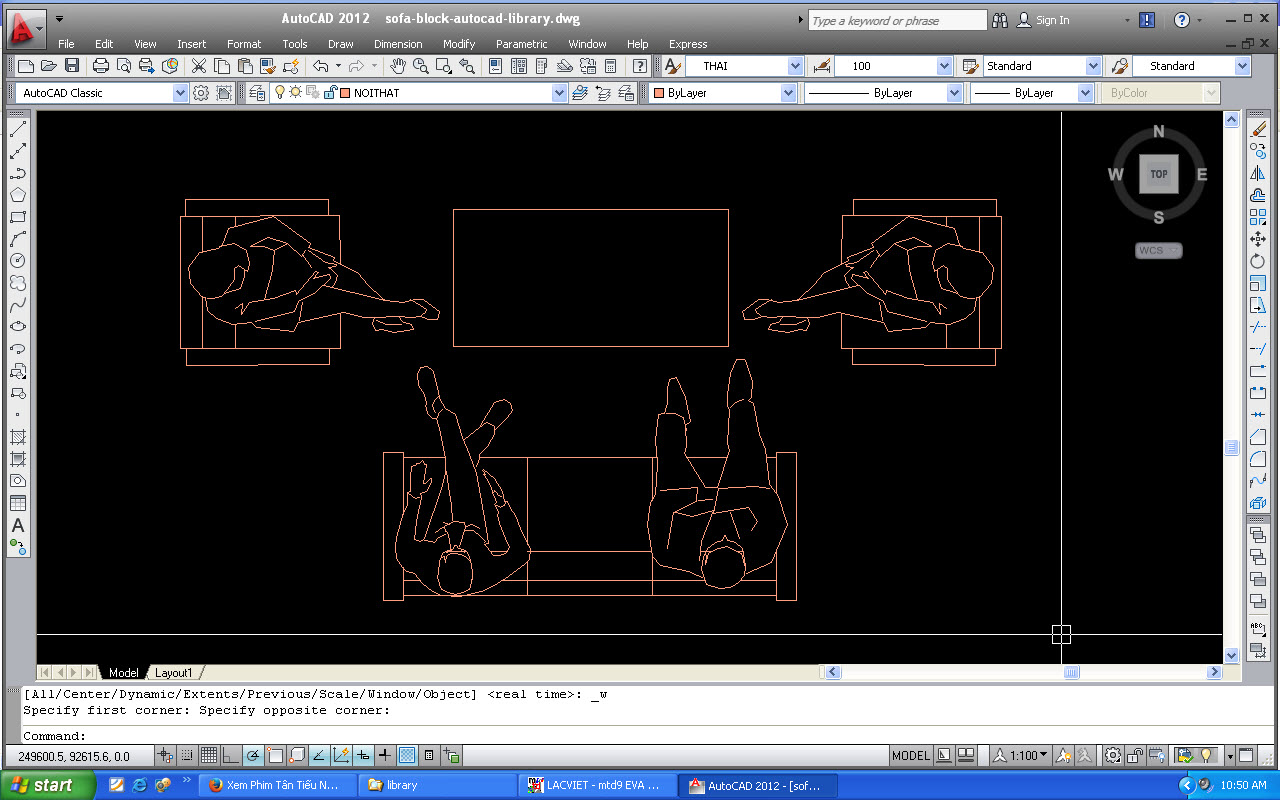Open the LACVIET mtd9 EVA taskbar button
The image size is (1280, 800).
597,785
